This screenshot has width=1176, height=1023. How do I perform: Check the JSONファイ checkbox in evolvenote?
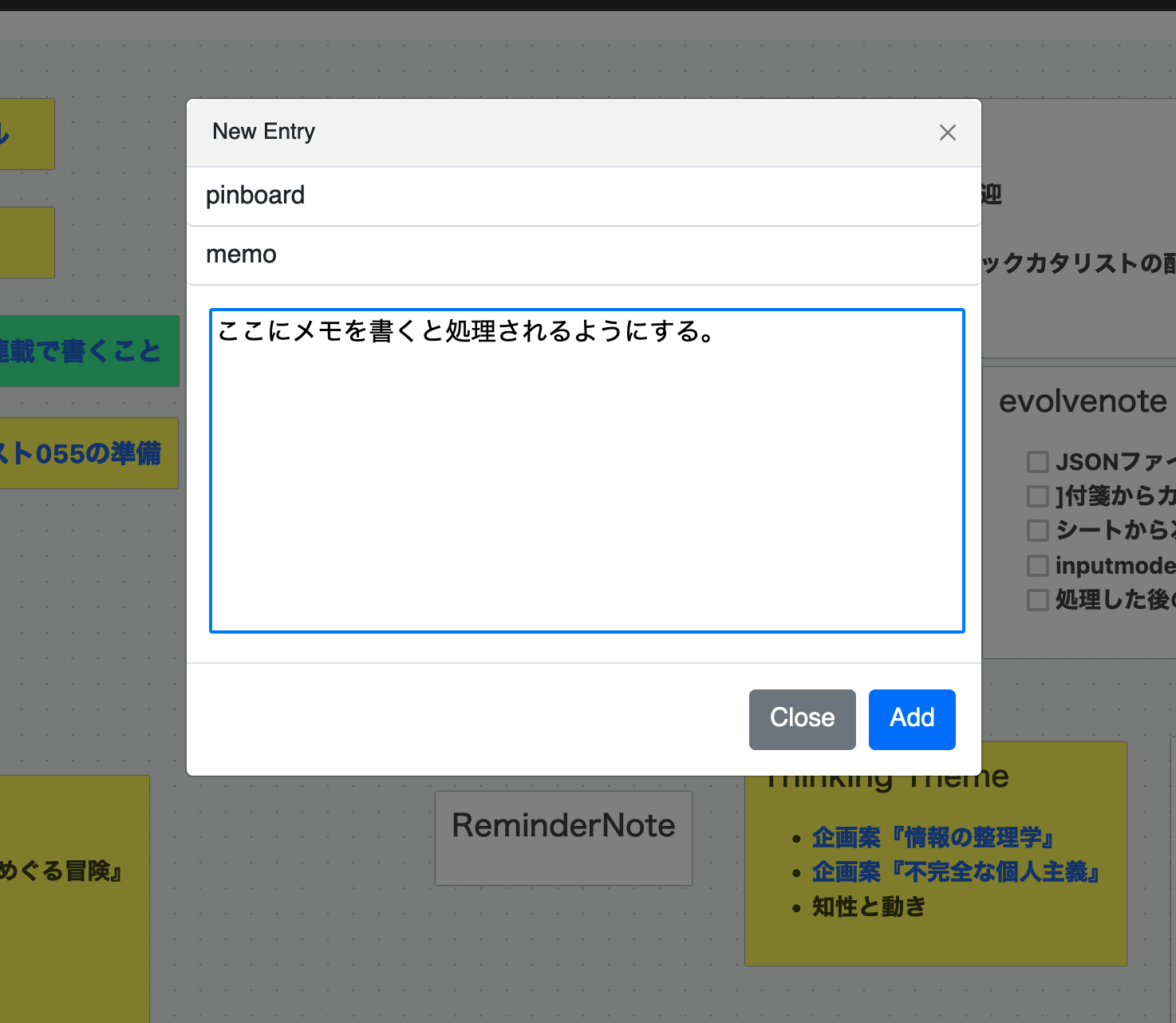(x=1037, y=462)
